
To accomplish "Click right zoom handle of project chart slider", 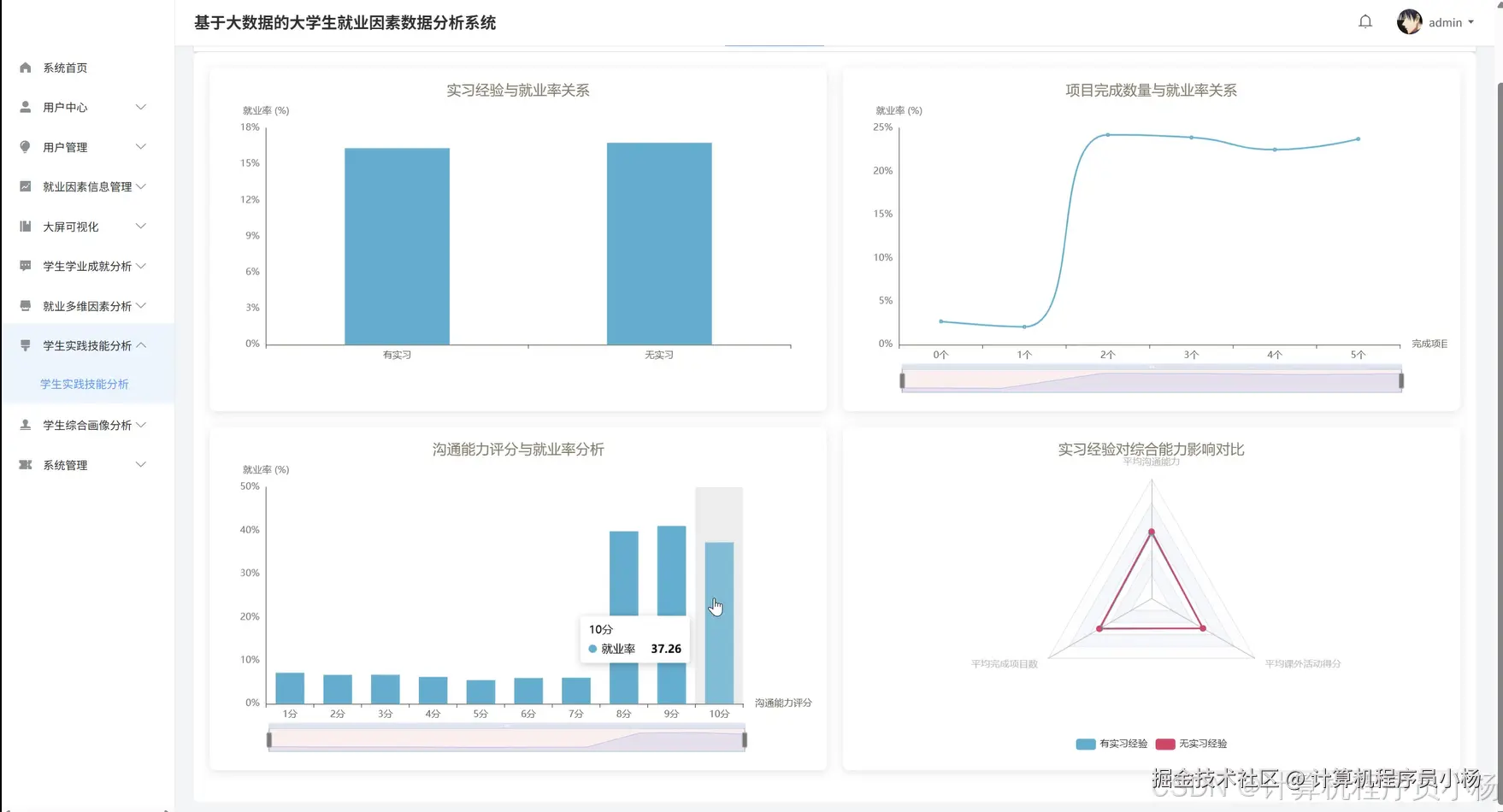I will [1401, 380].
